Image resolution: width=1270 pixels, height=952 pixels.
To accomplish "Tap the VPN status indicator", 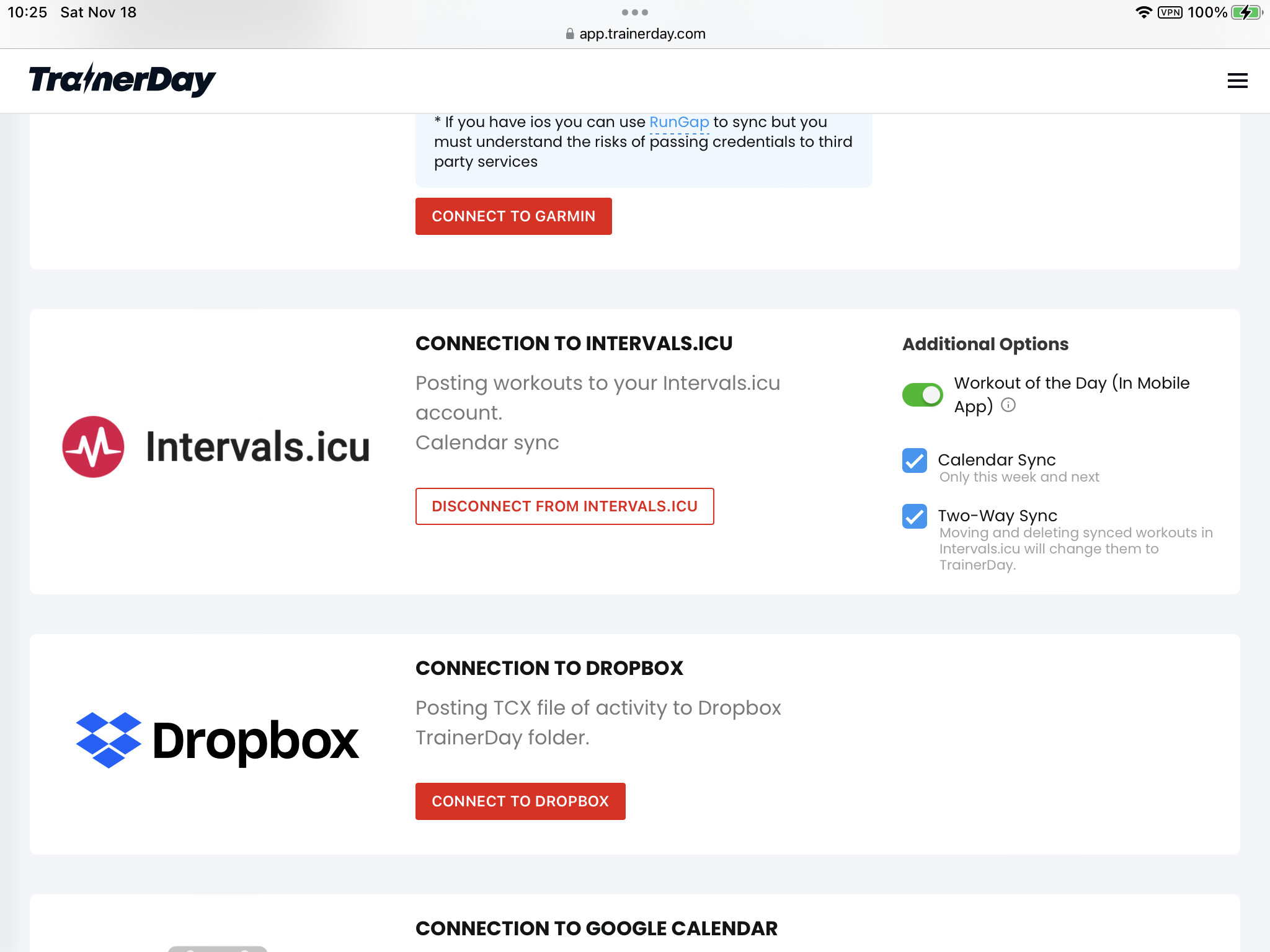I will [x=1170, y=12].
